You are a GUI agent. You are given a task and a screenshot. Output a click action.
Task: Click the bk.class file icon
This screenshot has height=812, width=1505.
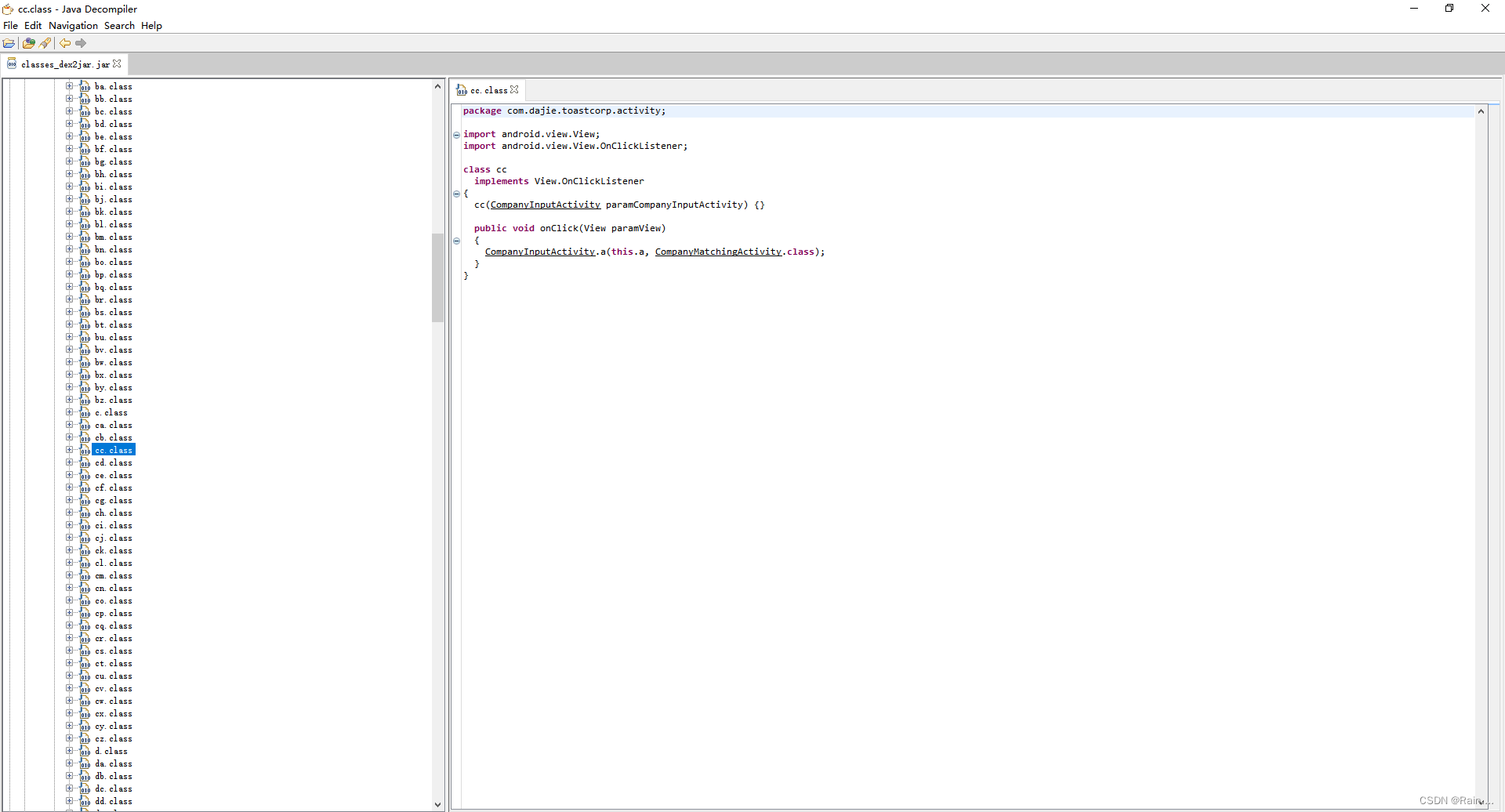[85, 212]
